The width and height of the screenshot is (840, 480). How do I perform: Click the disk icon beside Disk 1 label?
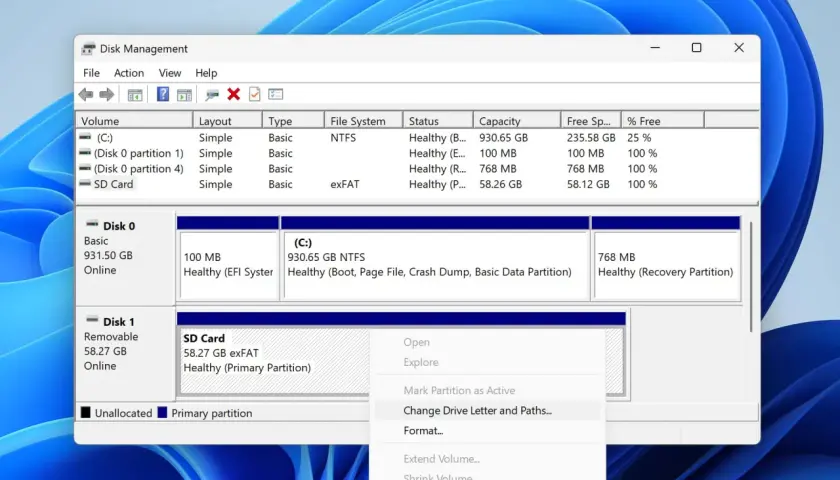click(92, 320)
